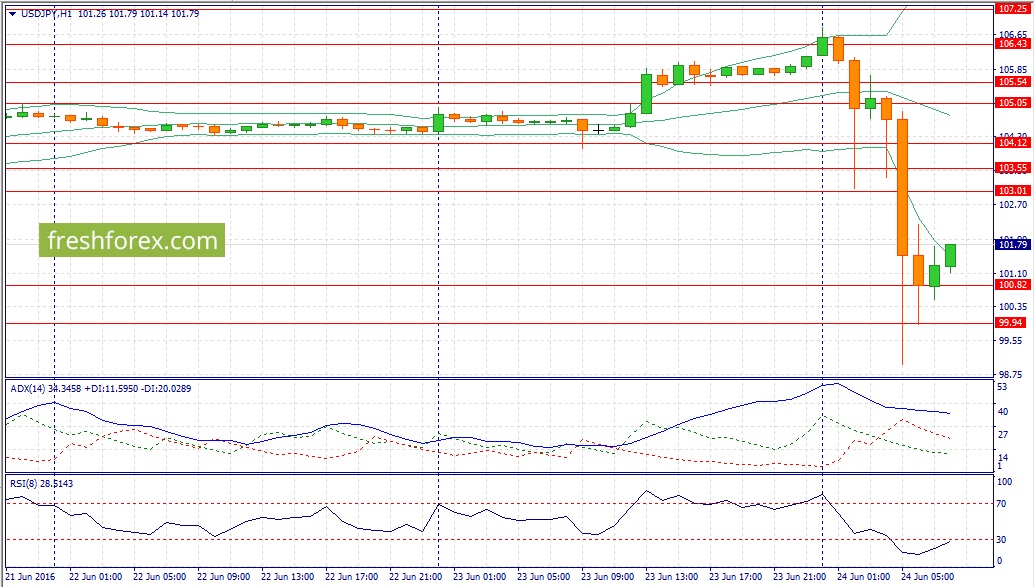Screen dimensions: 1035x587
Task: Select the 107.25 red price label
Action: pos(1013,8)
